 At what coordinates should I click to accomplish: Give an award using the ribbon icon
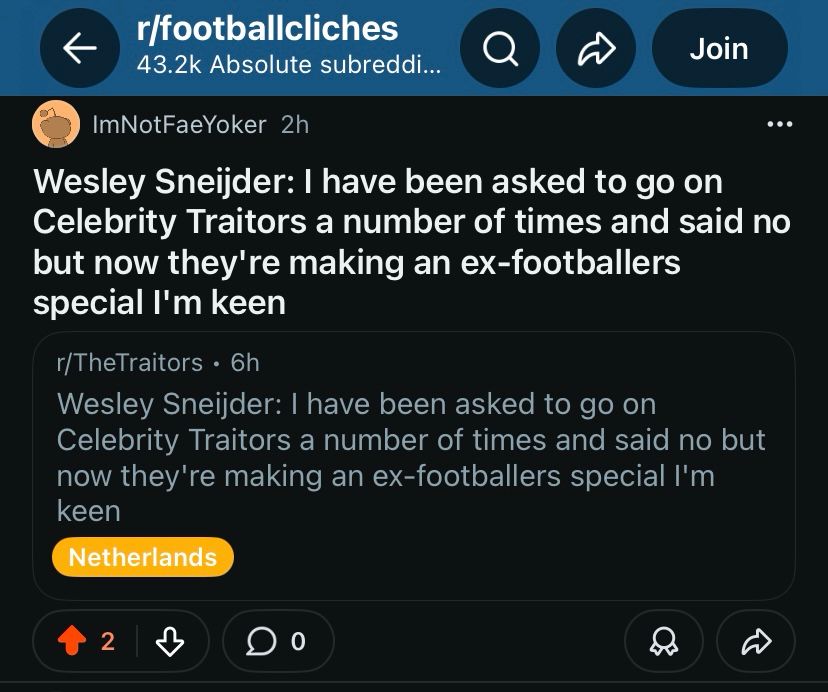point(664,641)
